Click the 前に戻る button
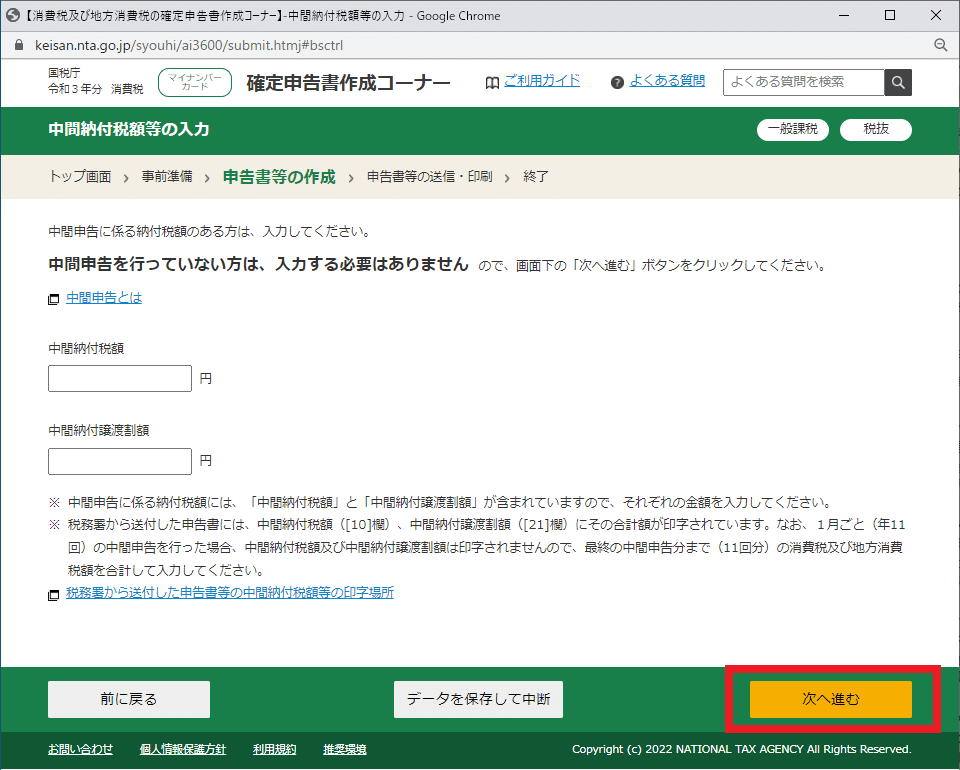Screen dimensions: 960x770 129,699
